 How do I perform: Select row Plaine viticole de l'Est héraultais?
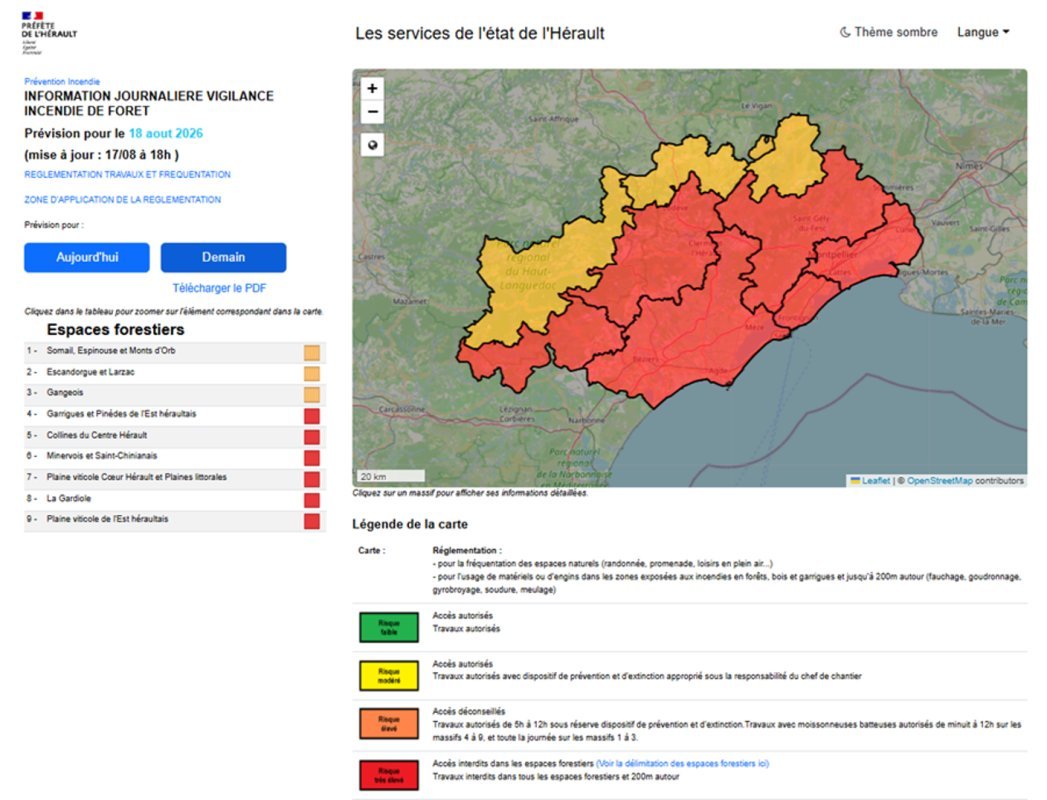point(175,521)
